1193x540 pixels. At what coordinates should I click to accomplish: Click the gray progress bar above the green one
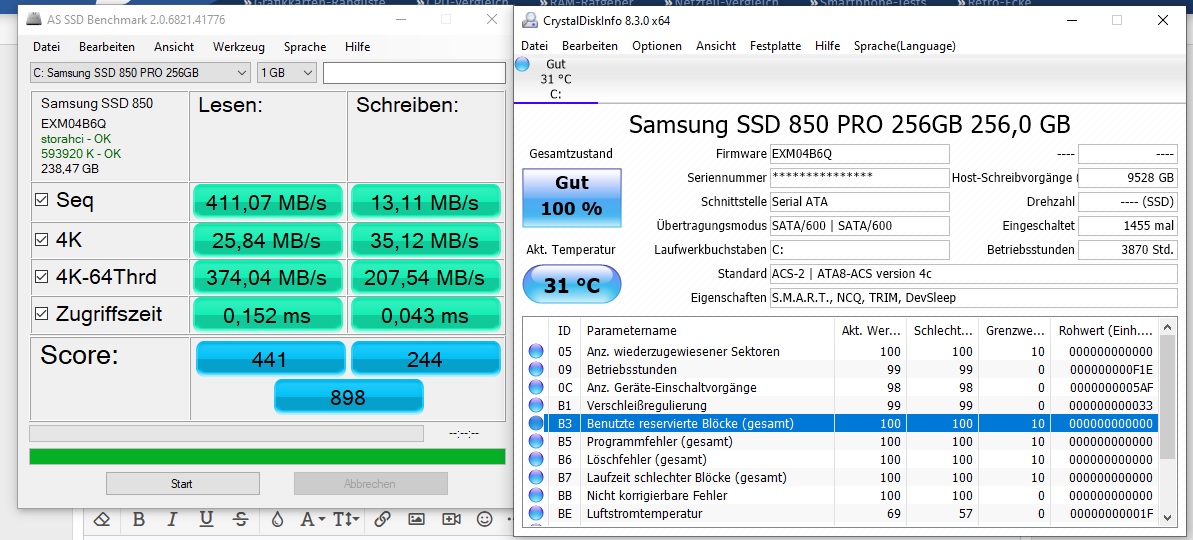(x=226, y=434)
